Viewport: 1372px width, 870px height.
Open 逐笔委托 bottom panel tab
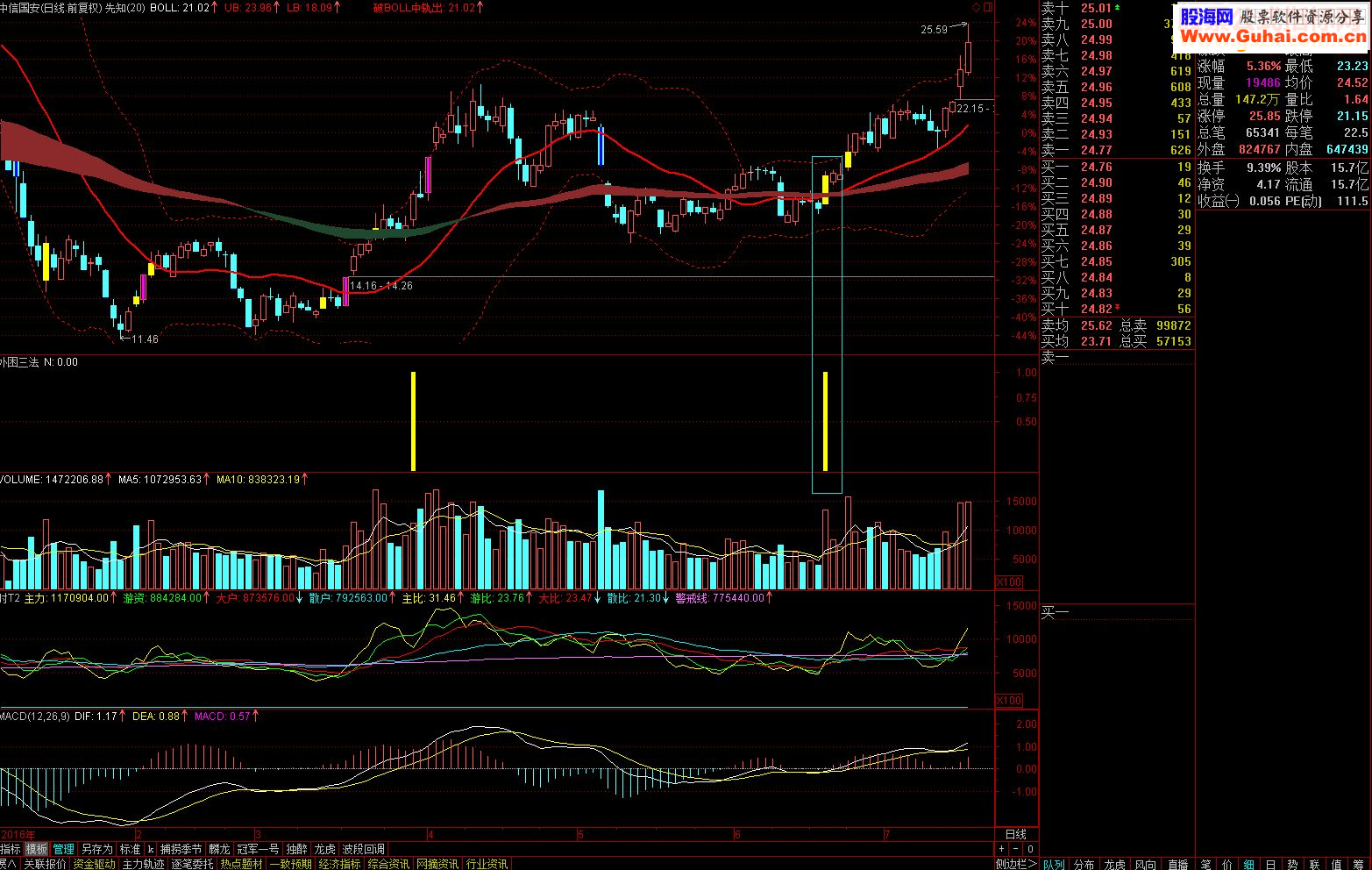tap(192, 864)
